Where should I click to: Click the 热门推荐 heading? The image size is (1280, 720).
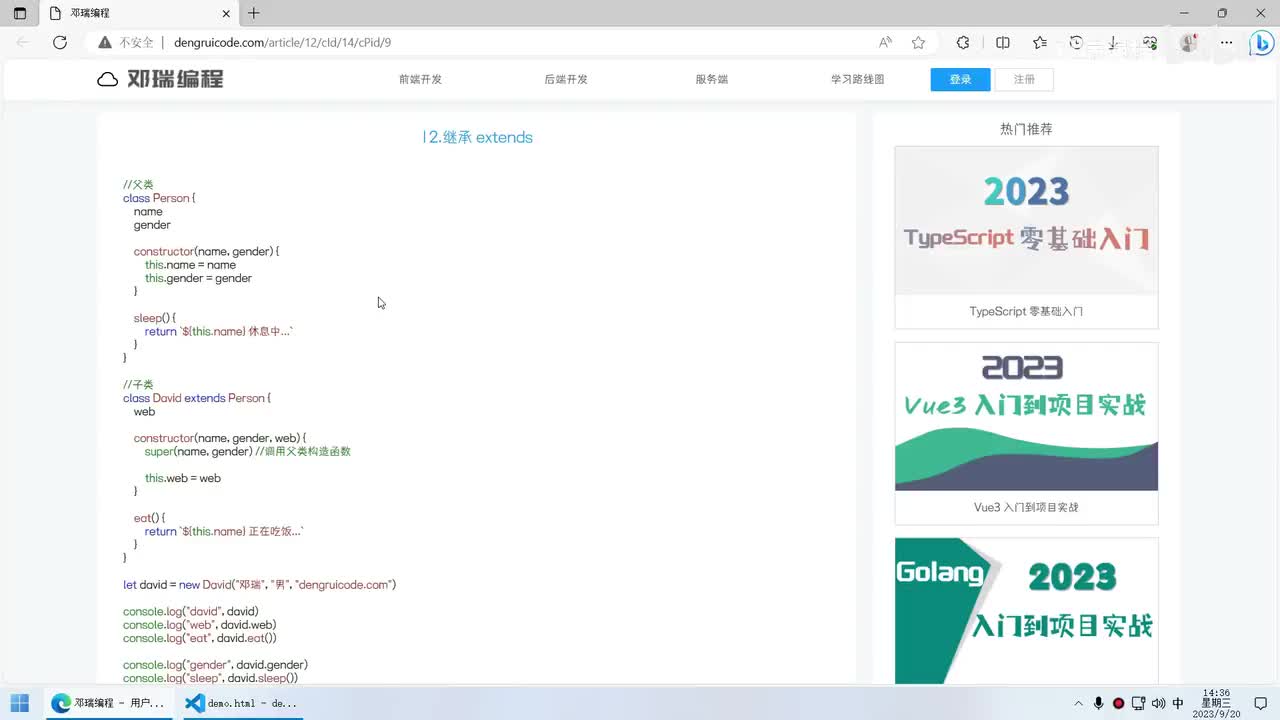(x=1026, y=129)
